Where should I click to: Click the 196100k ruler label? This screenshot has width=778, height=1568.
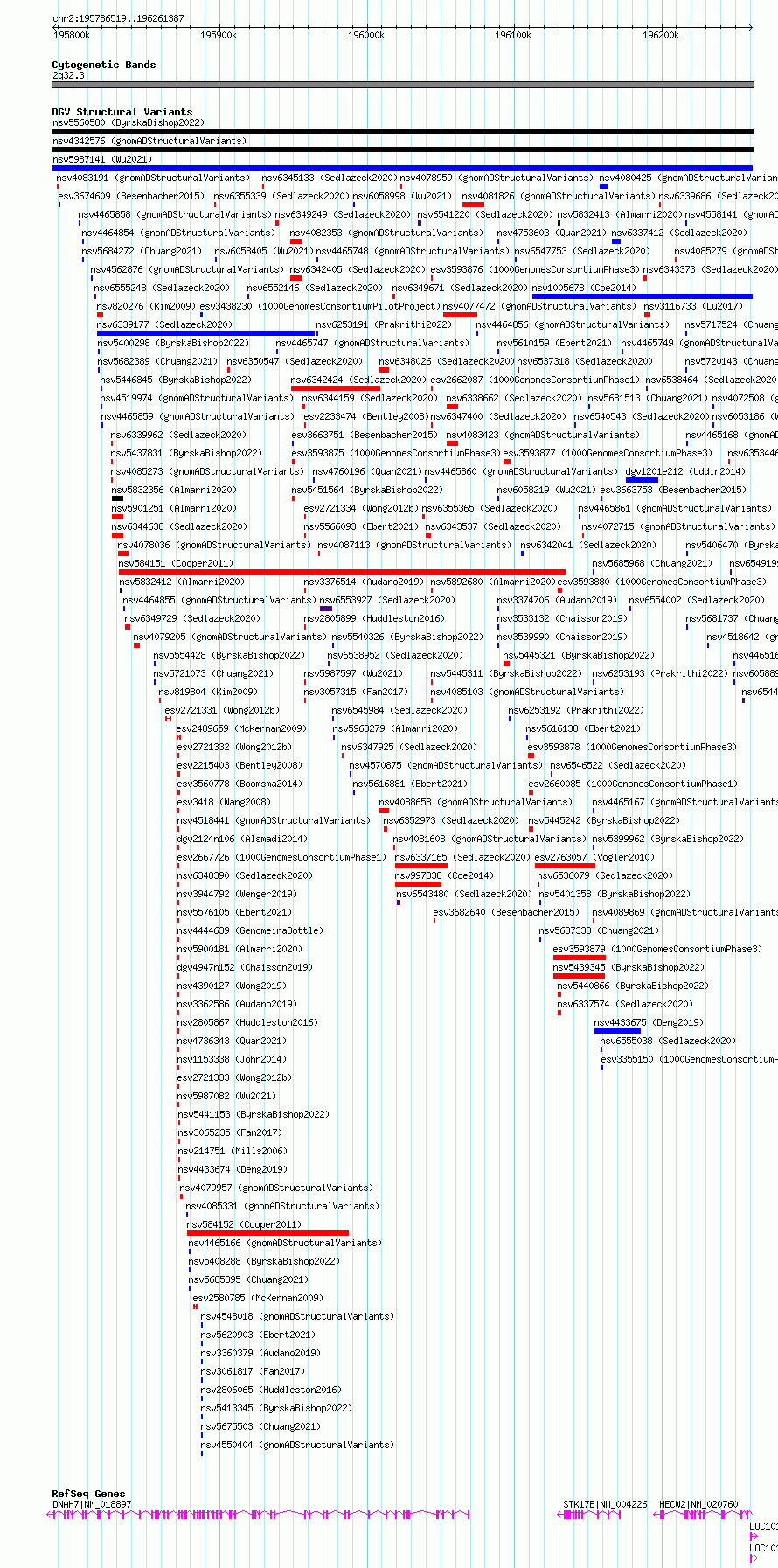[x=513, y=35]
